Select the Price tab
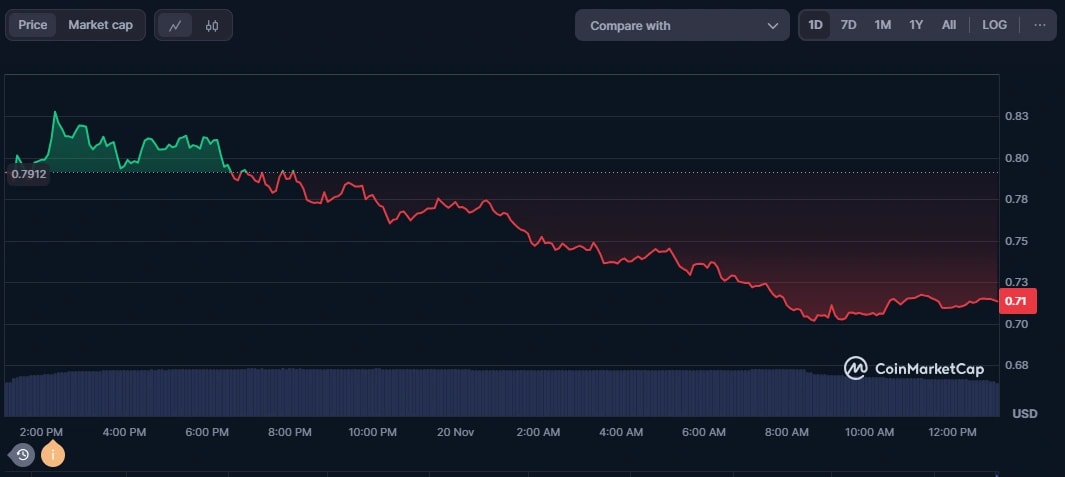 coord(33,25)
